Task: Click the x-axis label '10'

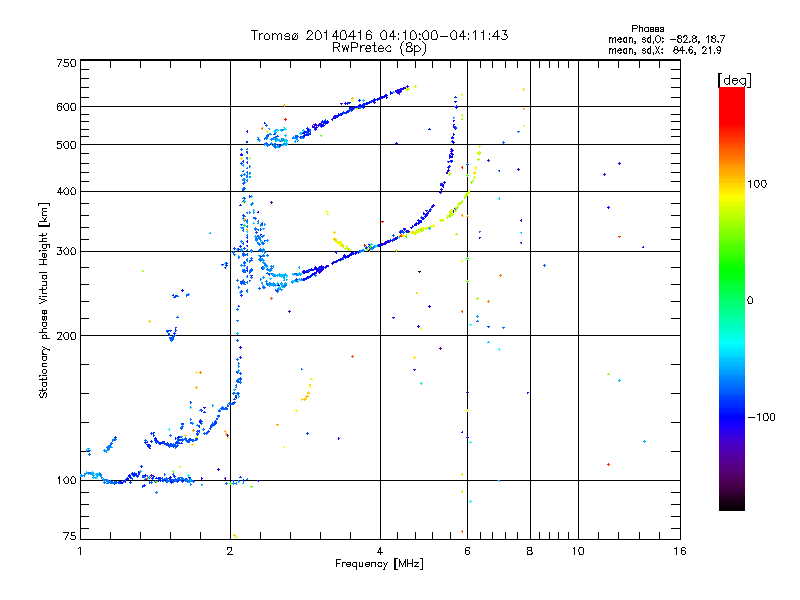Action: (x=578, y=551)
